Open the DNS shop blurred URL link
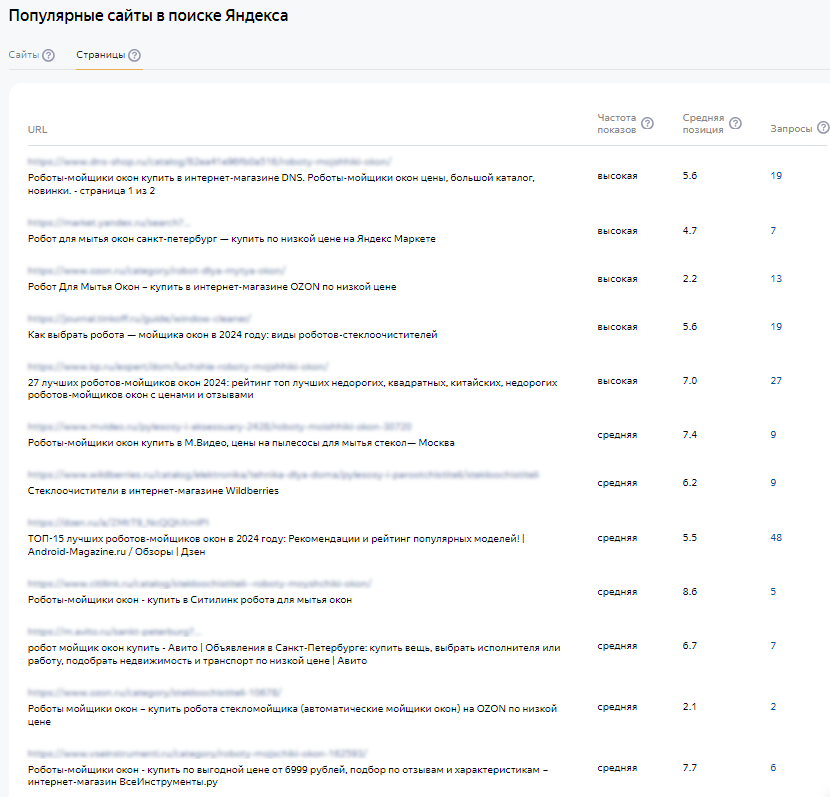This screenshot has height=797, width=830. pos(209,161)
